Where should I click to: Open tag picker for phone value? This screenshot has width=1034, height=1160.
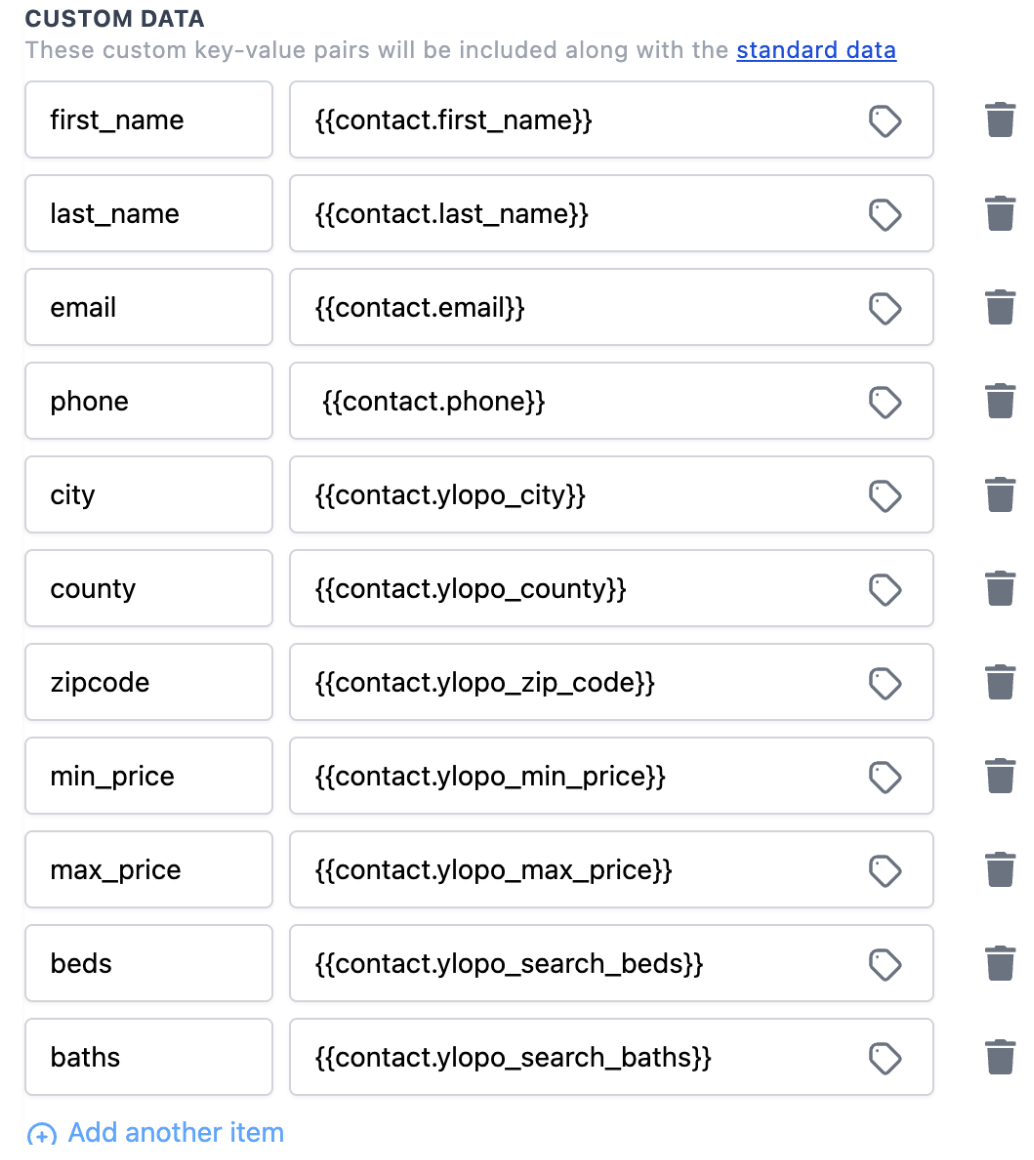(x=884, y=402)
